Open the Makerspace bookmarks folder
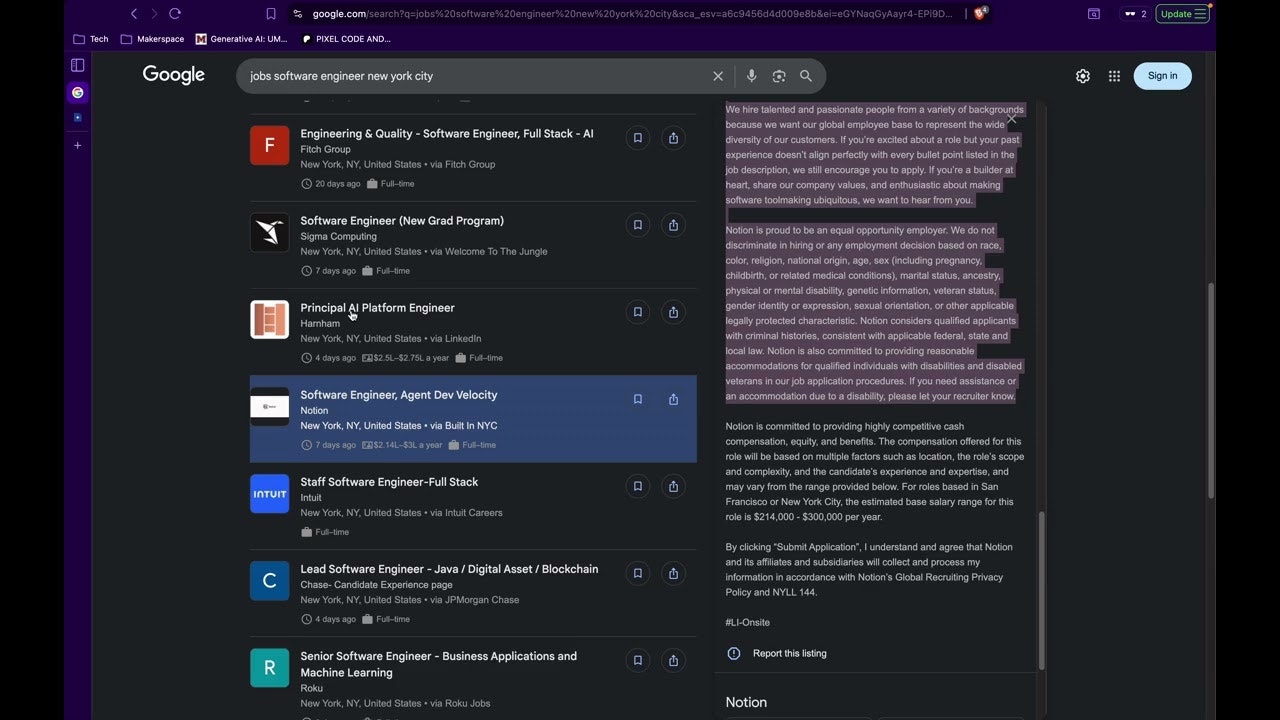This screenshot has height=720, width=1280. pos(152,39)
